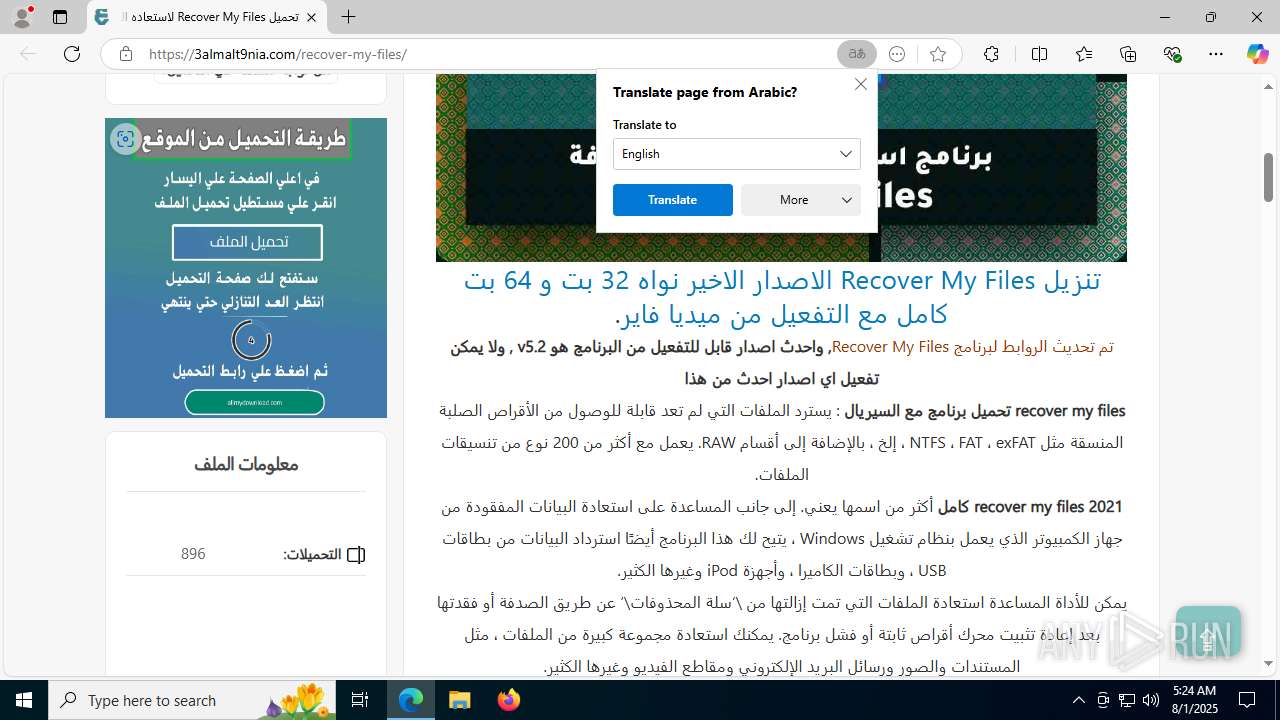Click the visual search icon on ad image

pos(125,139)
